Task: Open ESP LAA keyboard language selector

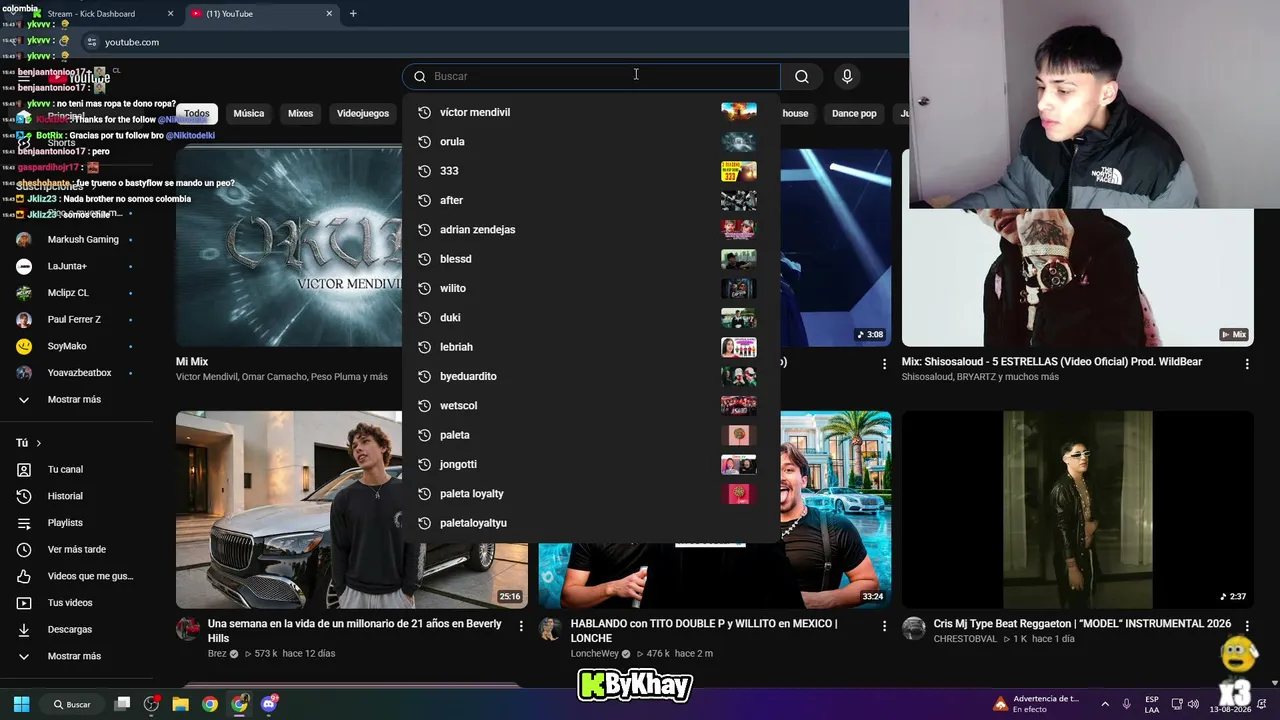Action: pyautogui.click(x=1152, y=704)
